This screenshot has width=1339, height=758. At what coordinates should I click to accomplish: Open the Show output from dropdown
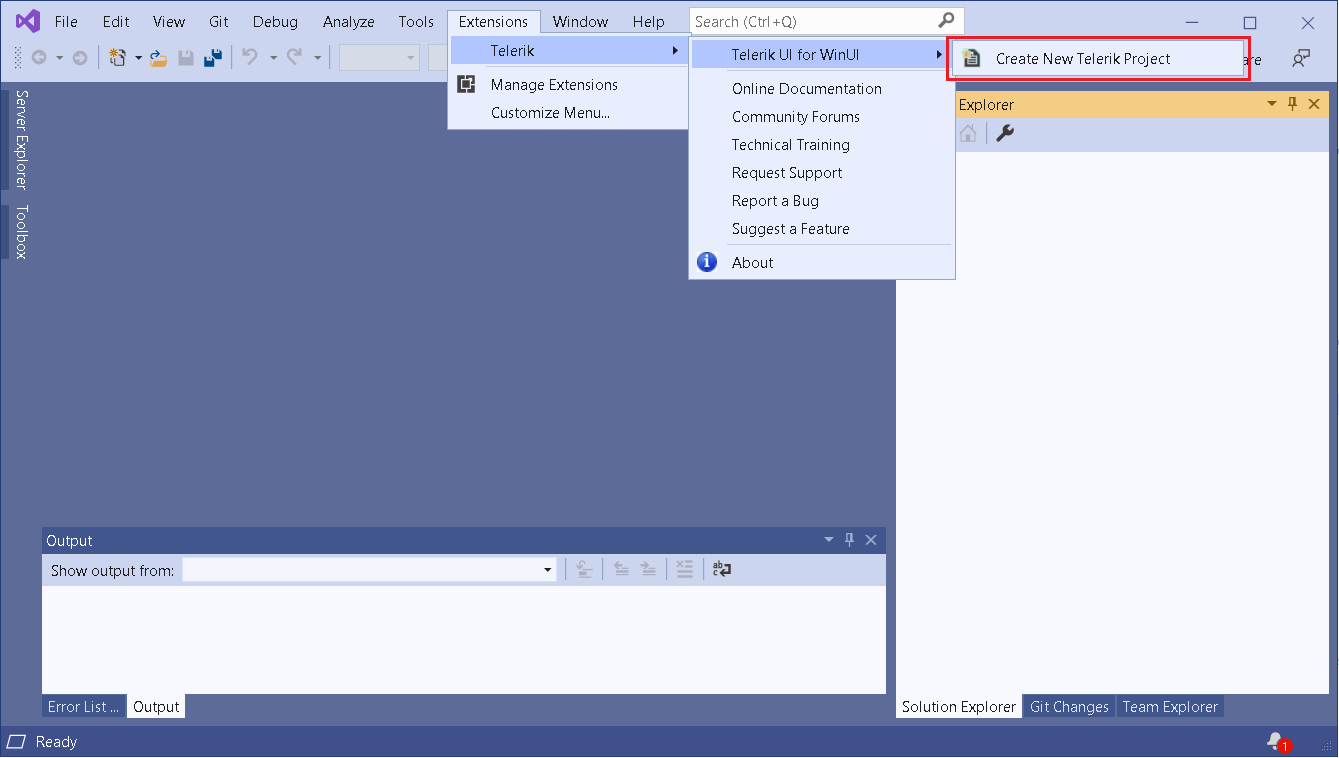pyautogui.click(x=546, y=569)
